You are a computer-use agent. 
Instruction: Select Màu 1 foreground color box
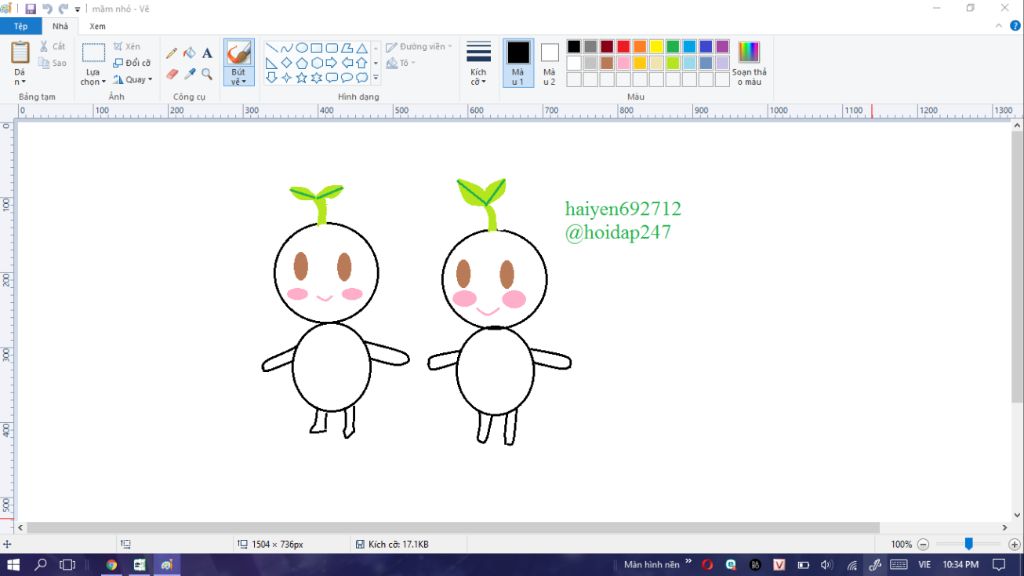coord(519,63)
